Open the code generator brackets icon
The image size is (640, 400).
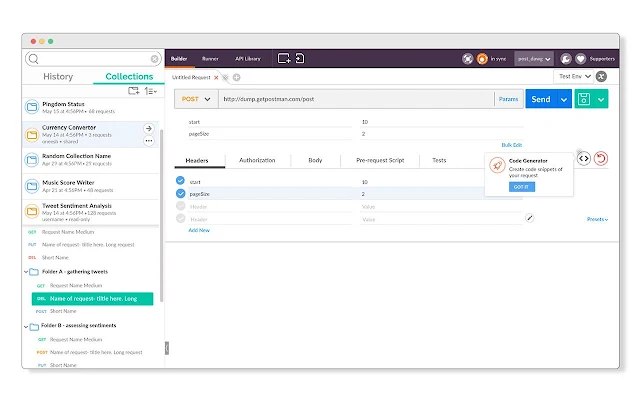pyautogui.click(x=584, y=158)
